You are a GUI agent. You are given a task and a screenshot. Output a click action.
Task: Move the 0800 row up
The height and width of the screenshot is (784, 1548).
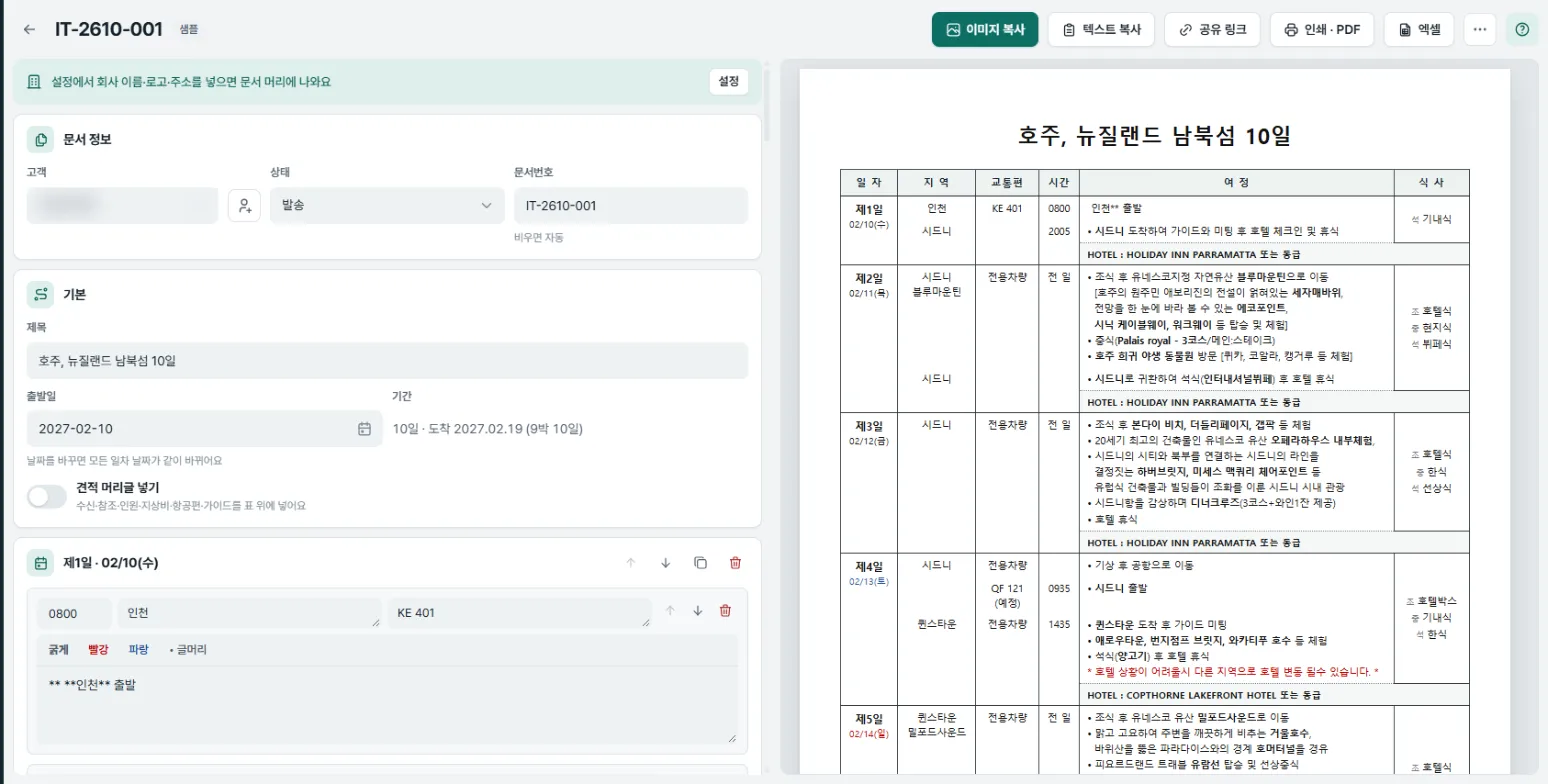671,611
